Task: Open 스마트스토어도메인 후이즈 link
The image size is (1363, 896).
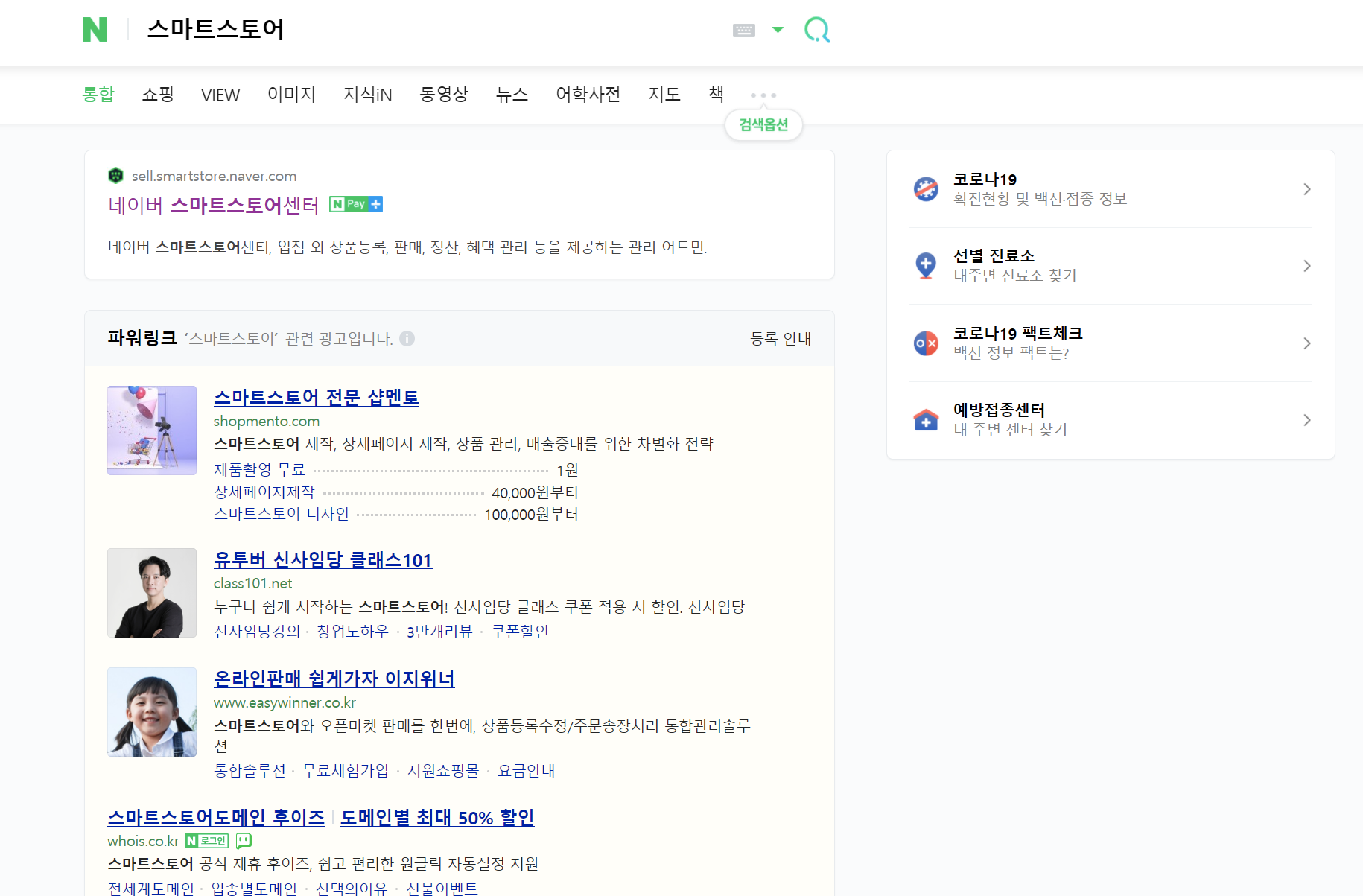Action: click(x=216, y=818)
